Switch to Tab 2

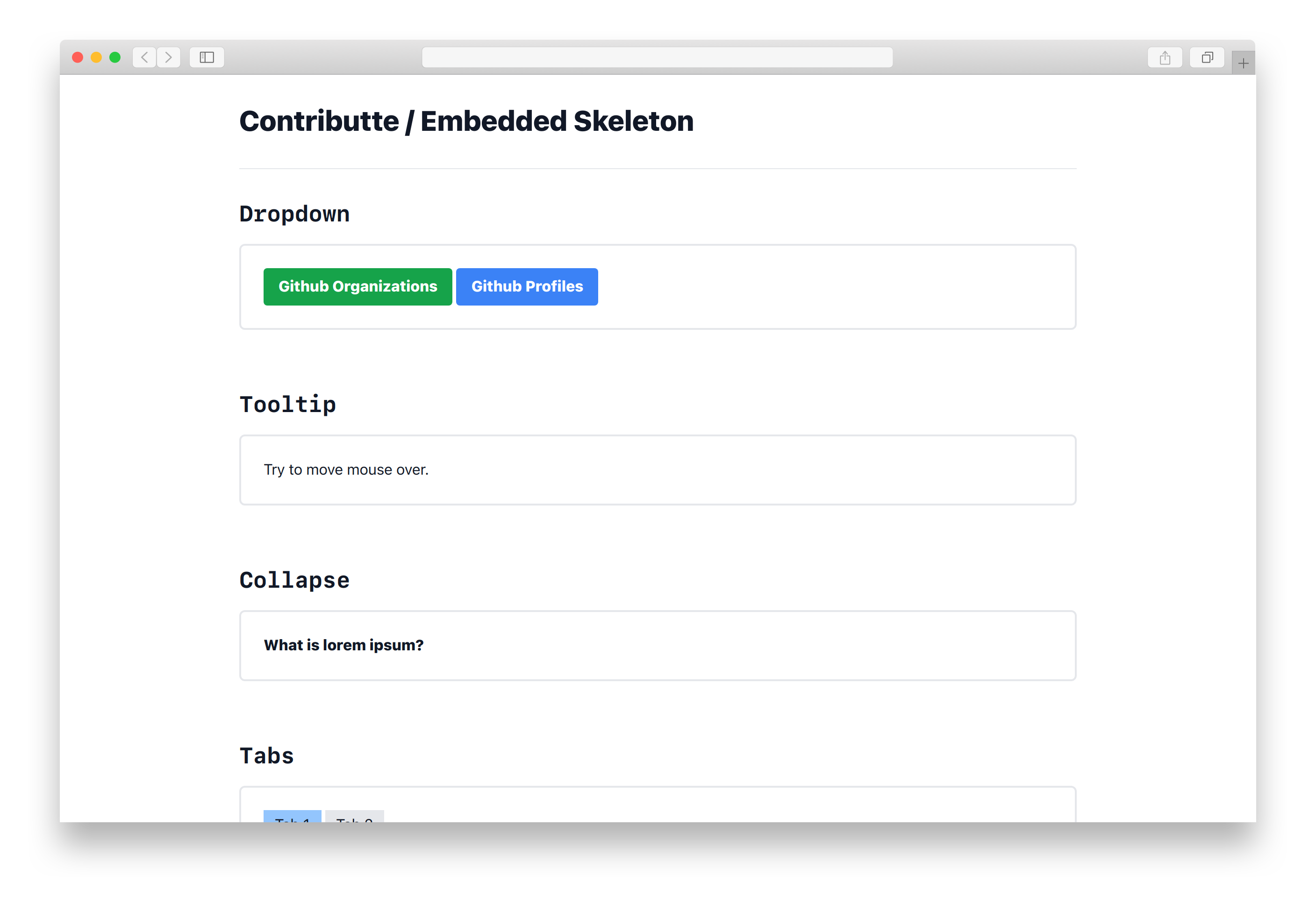pos(355,817)
